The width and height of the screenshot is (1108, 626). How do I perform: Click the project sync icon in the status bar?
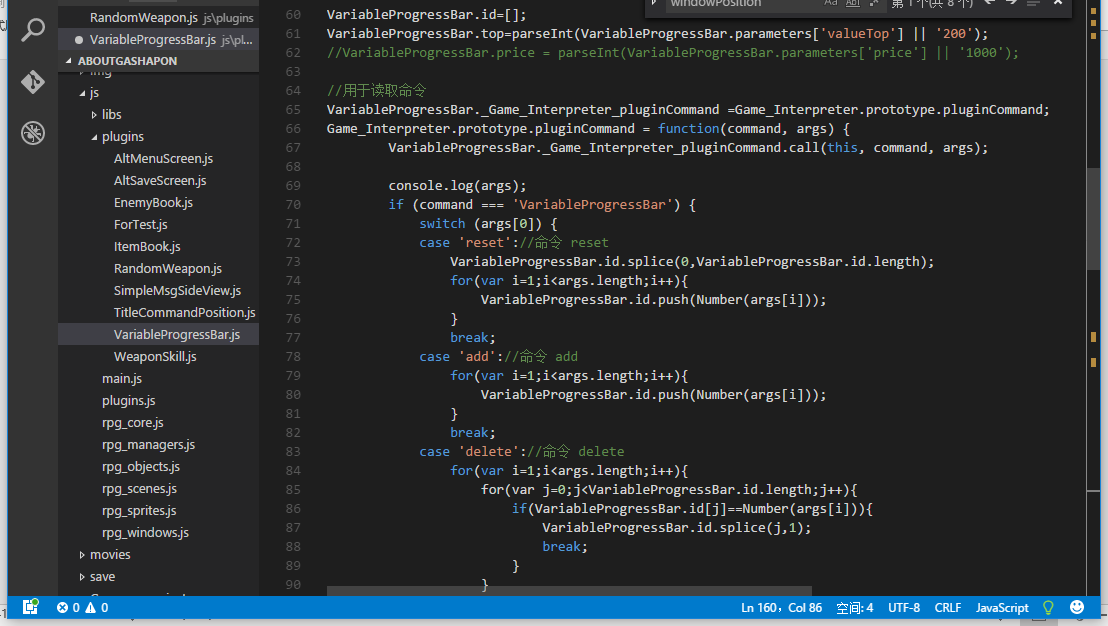pos(30,607)
